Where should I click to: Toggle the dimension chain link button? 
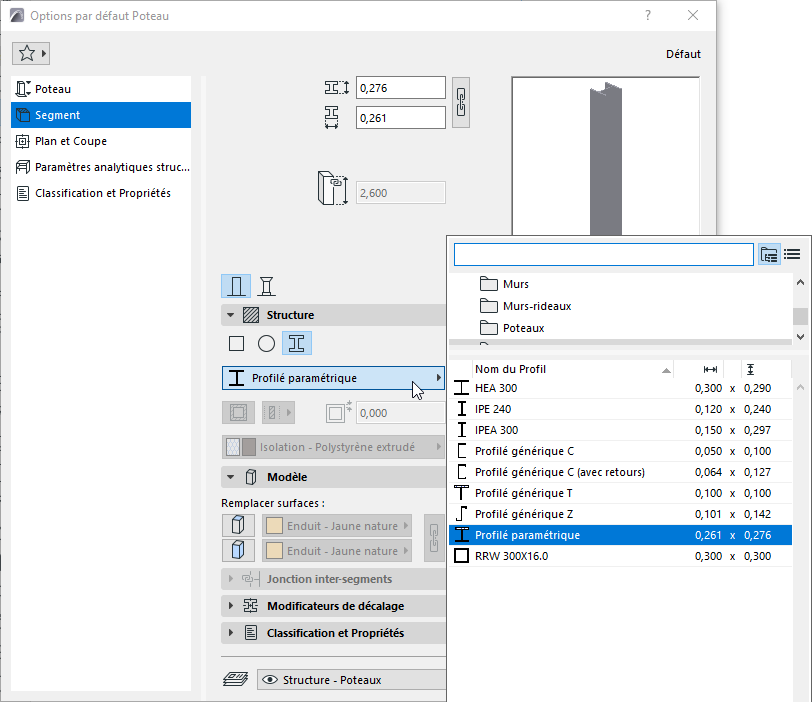[461, 103]
